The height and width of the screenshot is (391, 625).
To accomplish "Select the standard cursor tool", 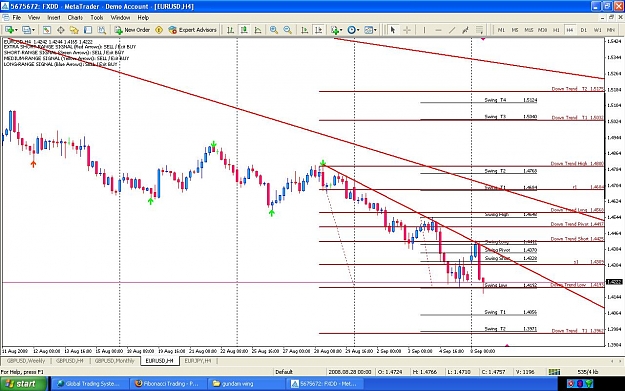I will tap(393, 30).
